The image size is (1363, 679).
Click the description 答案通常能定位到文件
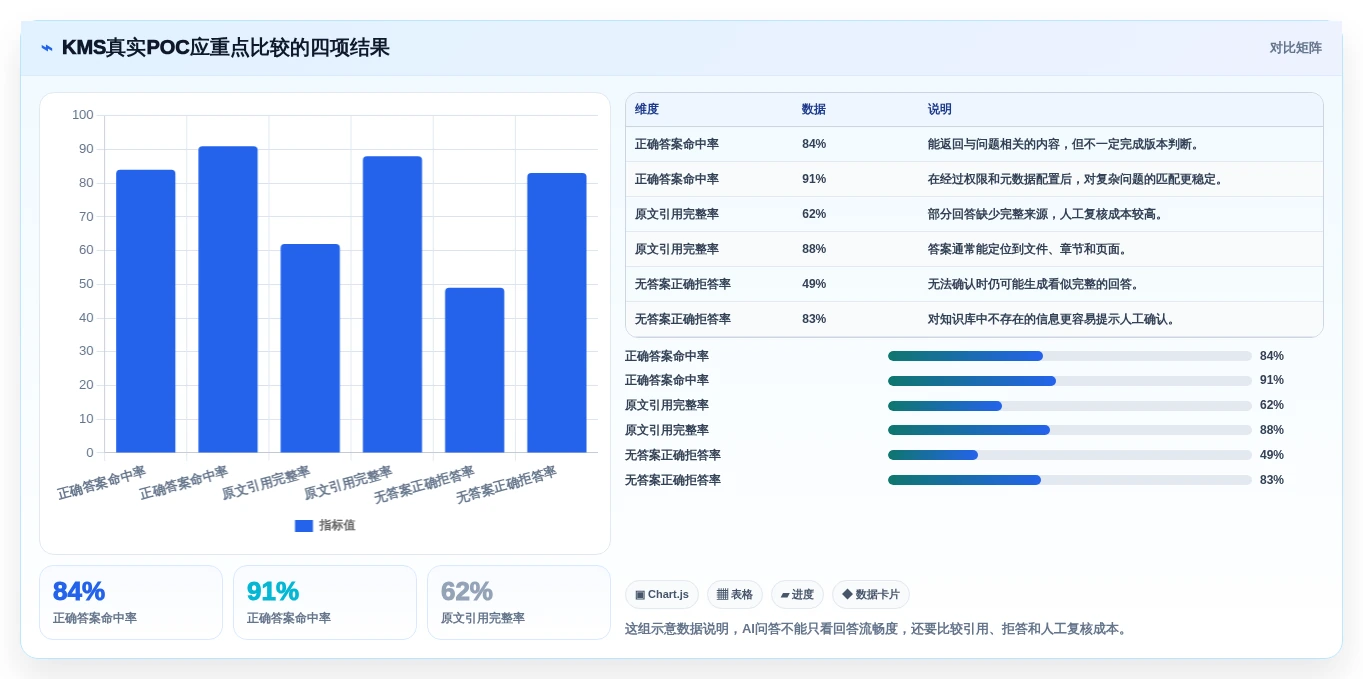1028,249
